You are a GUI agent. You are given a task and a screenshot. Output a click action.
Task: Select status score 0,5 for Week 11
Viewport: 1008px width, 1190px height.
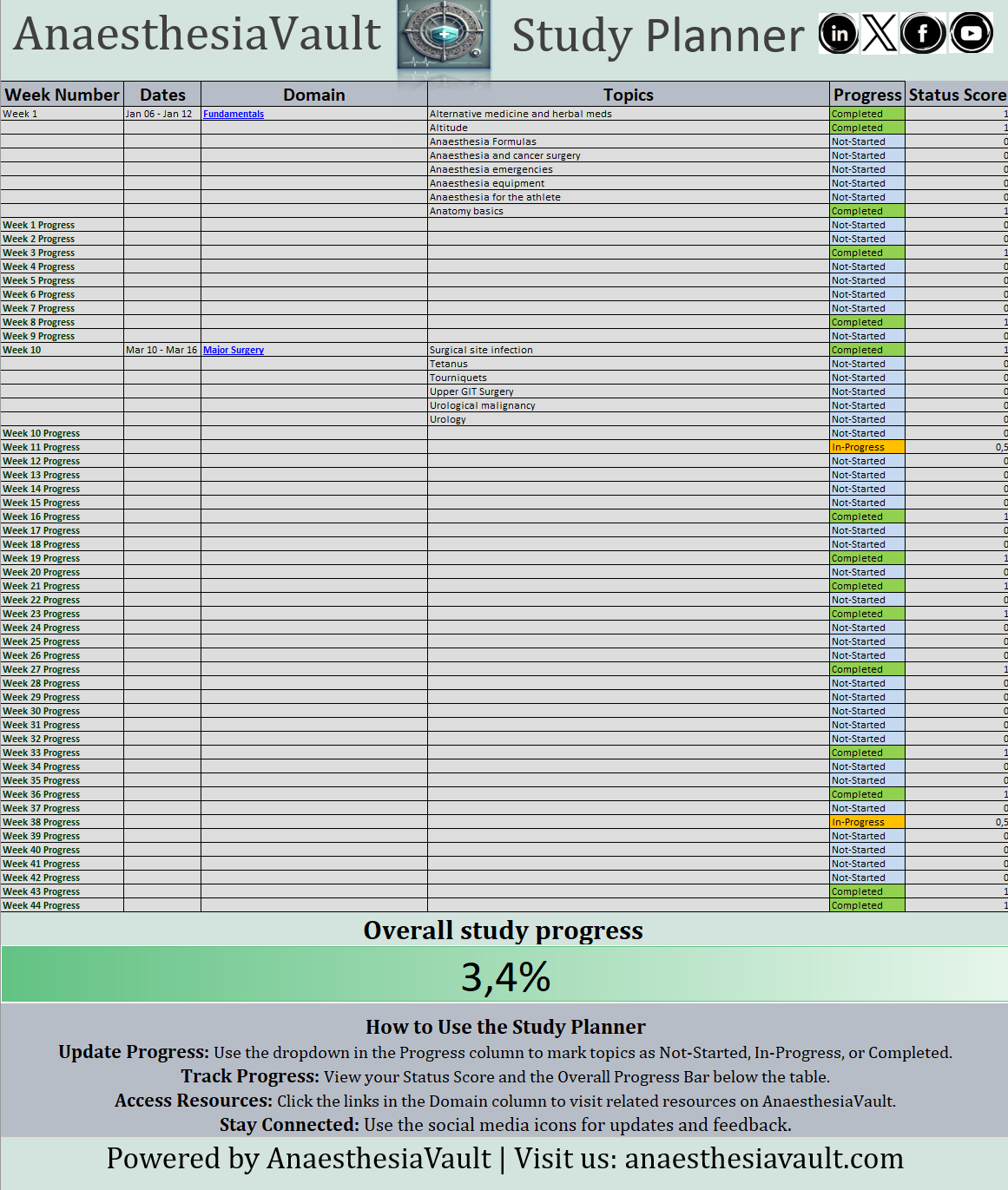tap(957, 447)
